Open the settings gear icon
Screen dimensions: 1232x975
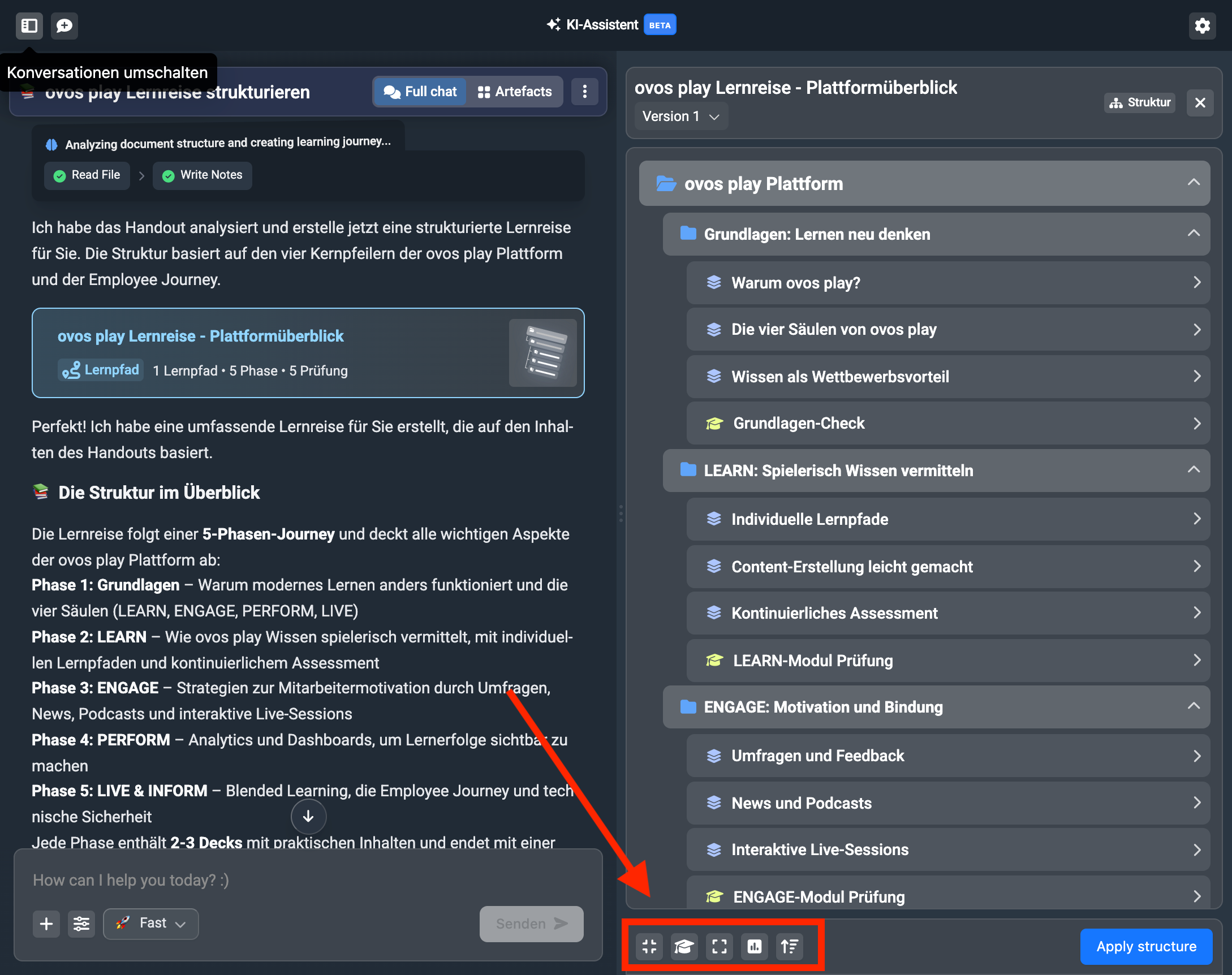pyautogui.click(x=1202, y=25)
